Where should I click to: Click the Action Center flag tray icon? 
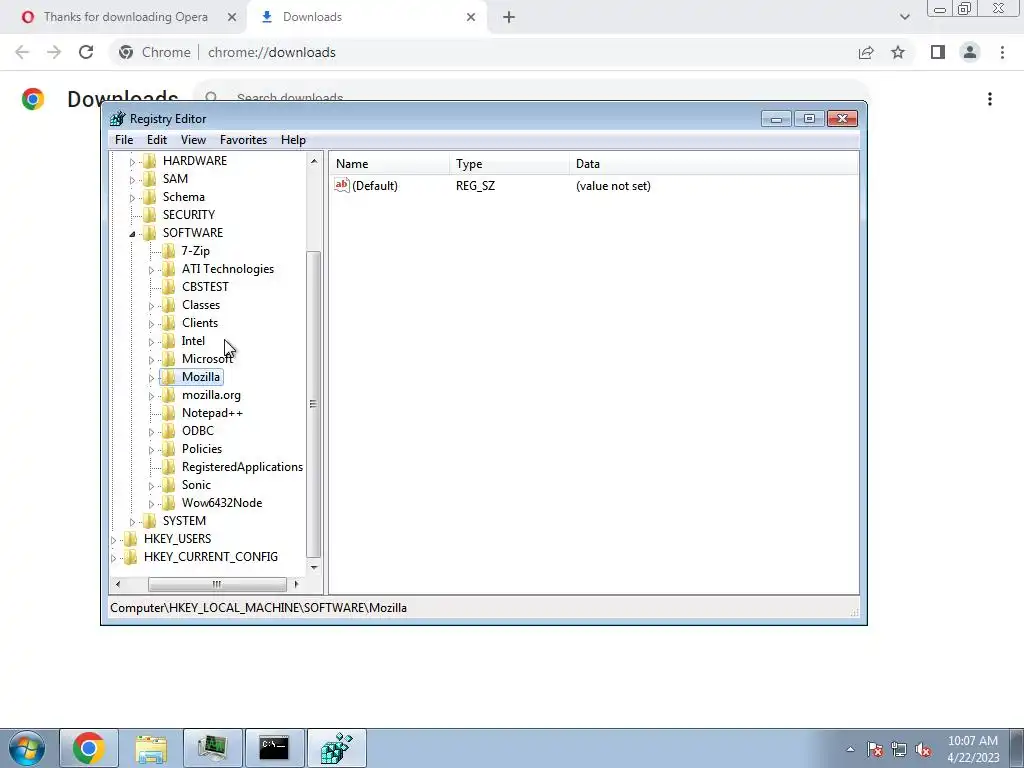click(x=875, y=750)
